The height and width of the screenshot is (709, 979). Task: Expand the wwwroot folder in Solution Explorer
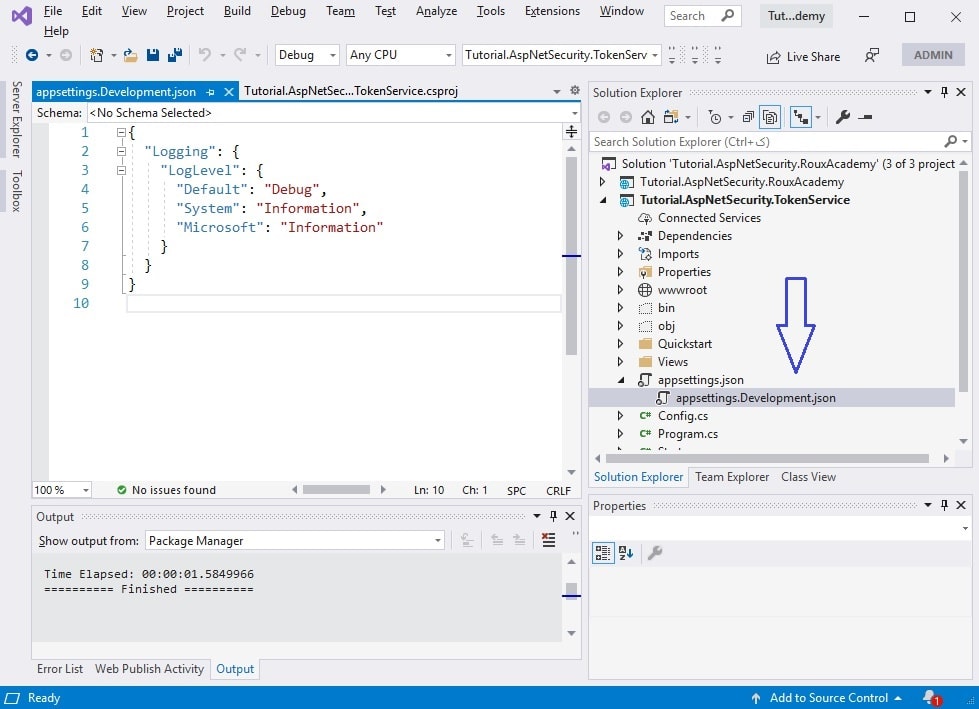coord(620,290)
